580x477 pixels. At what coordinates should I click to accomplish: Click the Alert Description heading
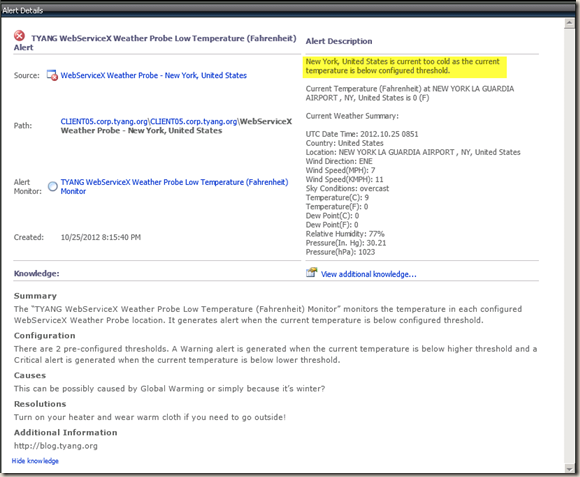[x=339, y=41]
